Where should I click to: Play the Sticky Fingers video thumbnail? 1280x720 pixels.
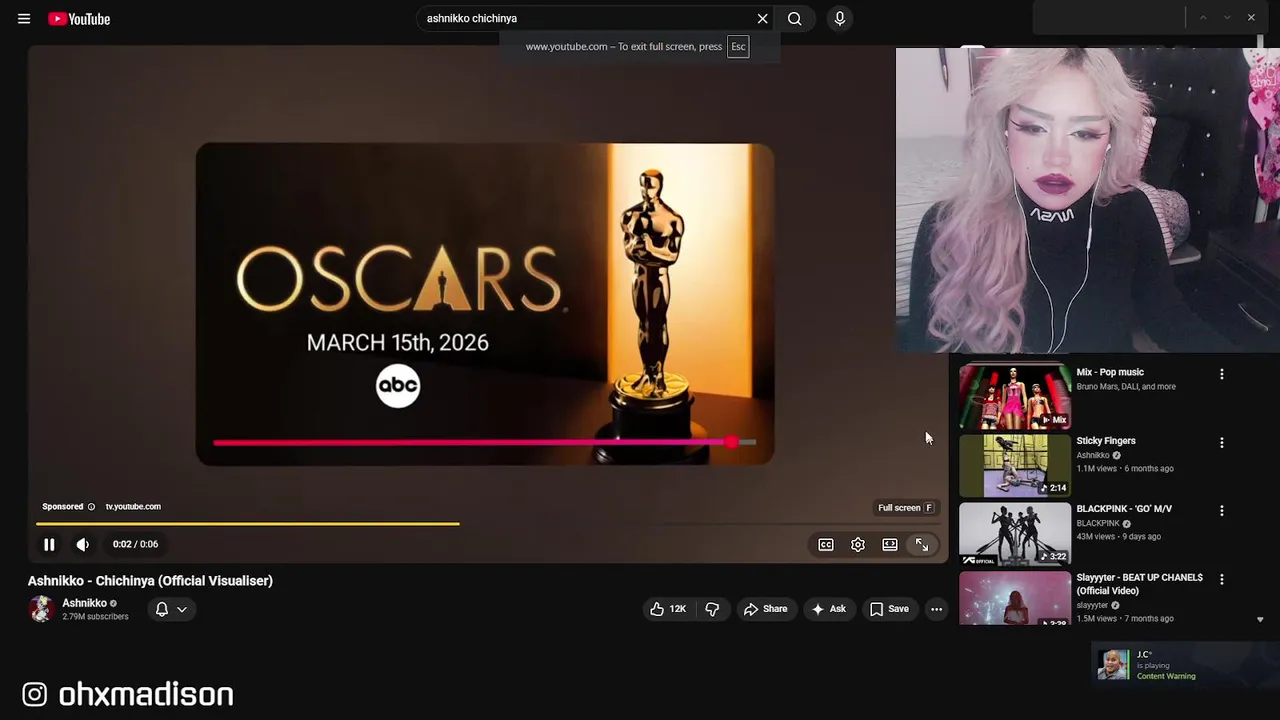pyautogui.click(x=1015, y=466)
